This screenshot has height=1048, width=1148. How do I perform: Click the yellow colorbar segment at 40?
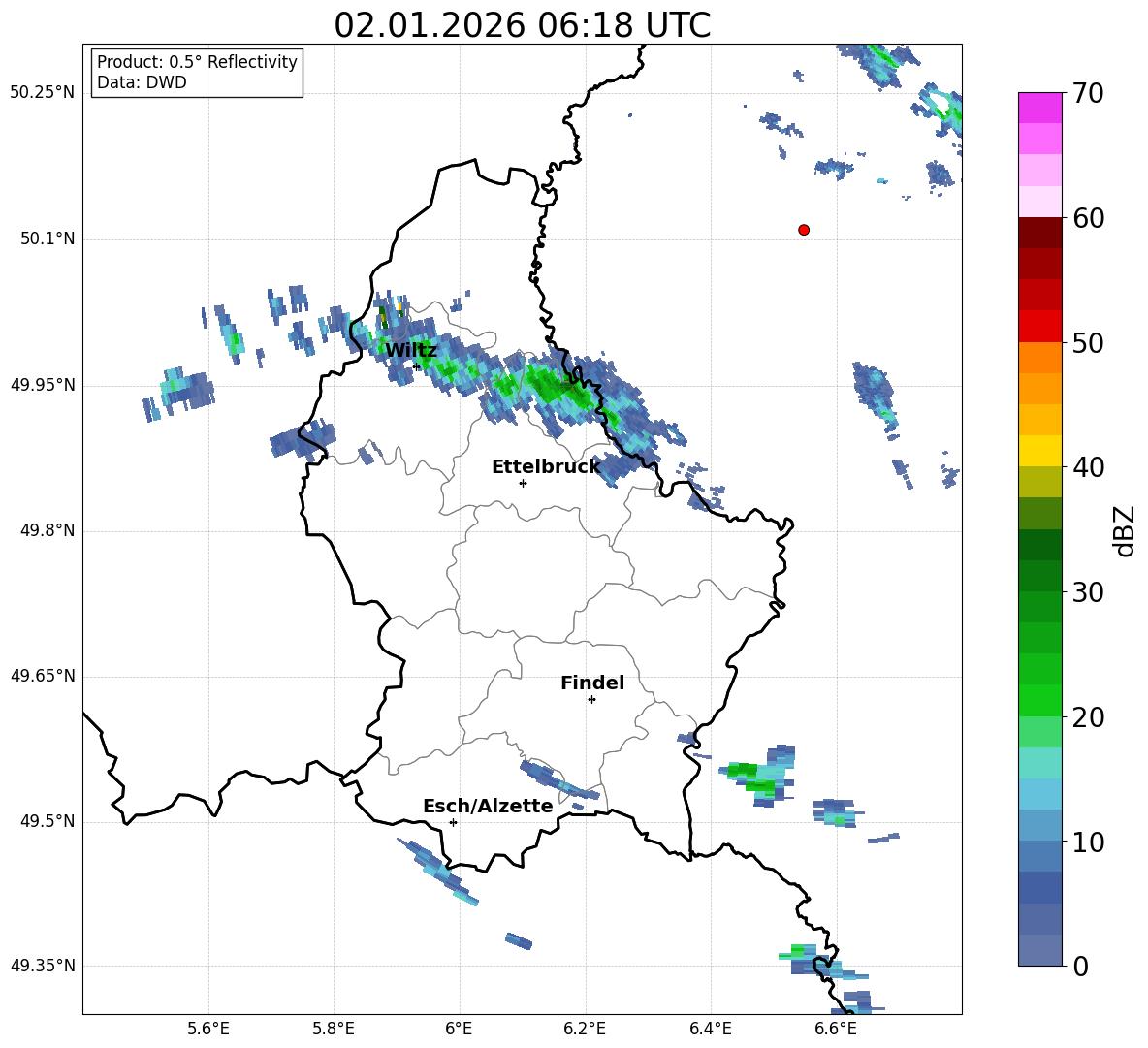click(1039, 451)
